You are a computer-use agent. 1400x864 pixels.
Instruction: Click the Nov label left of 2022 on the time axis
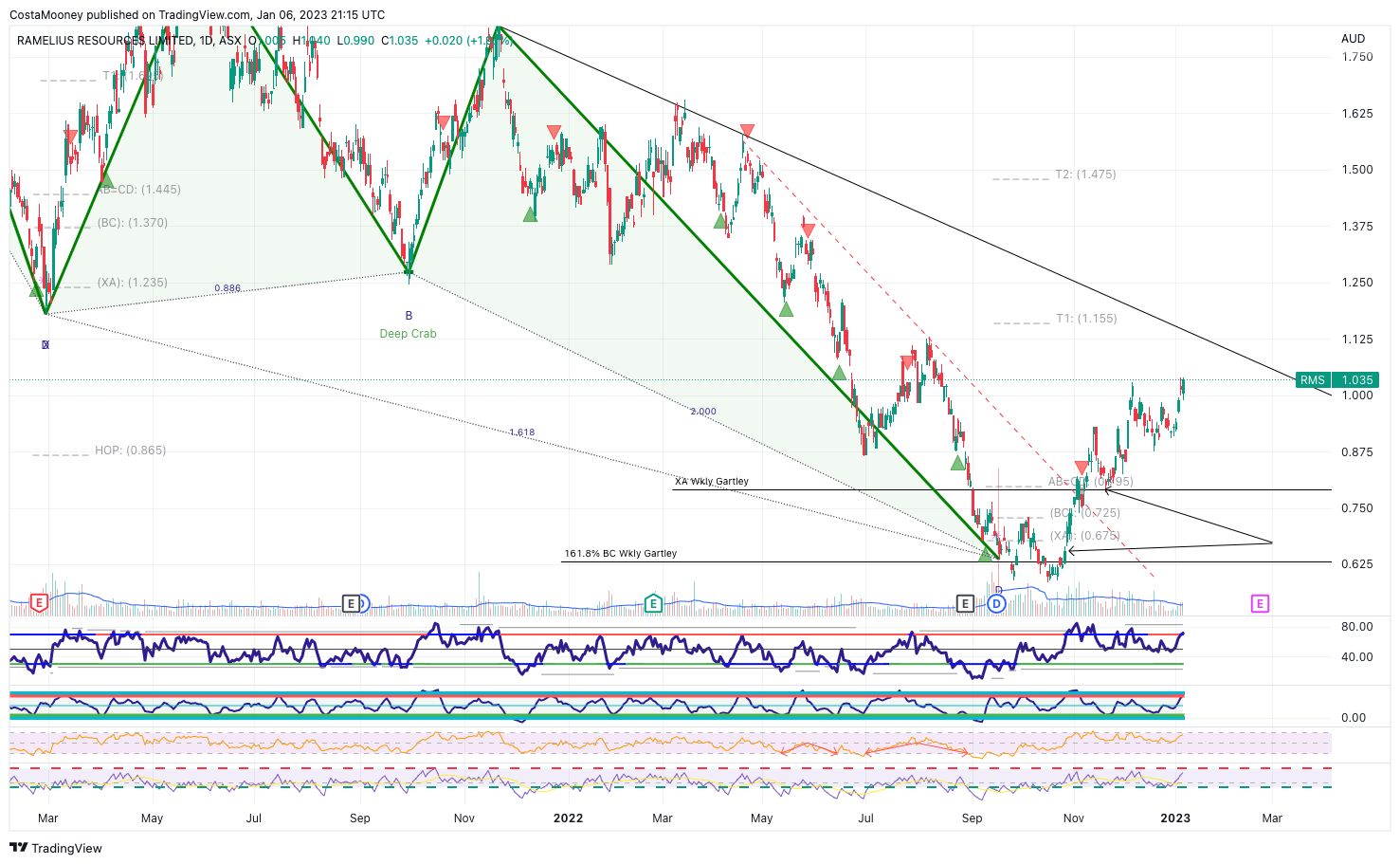pos(464,818)
